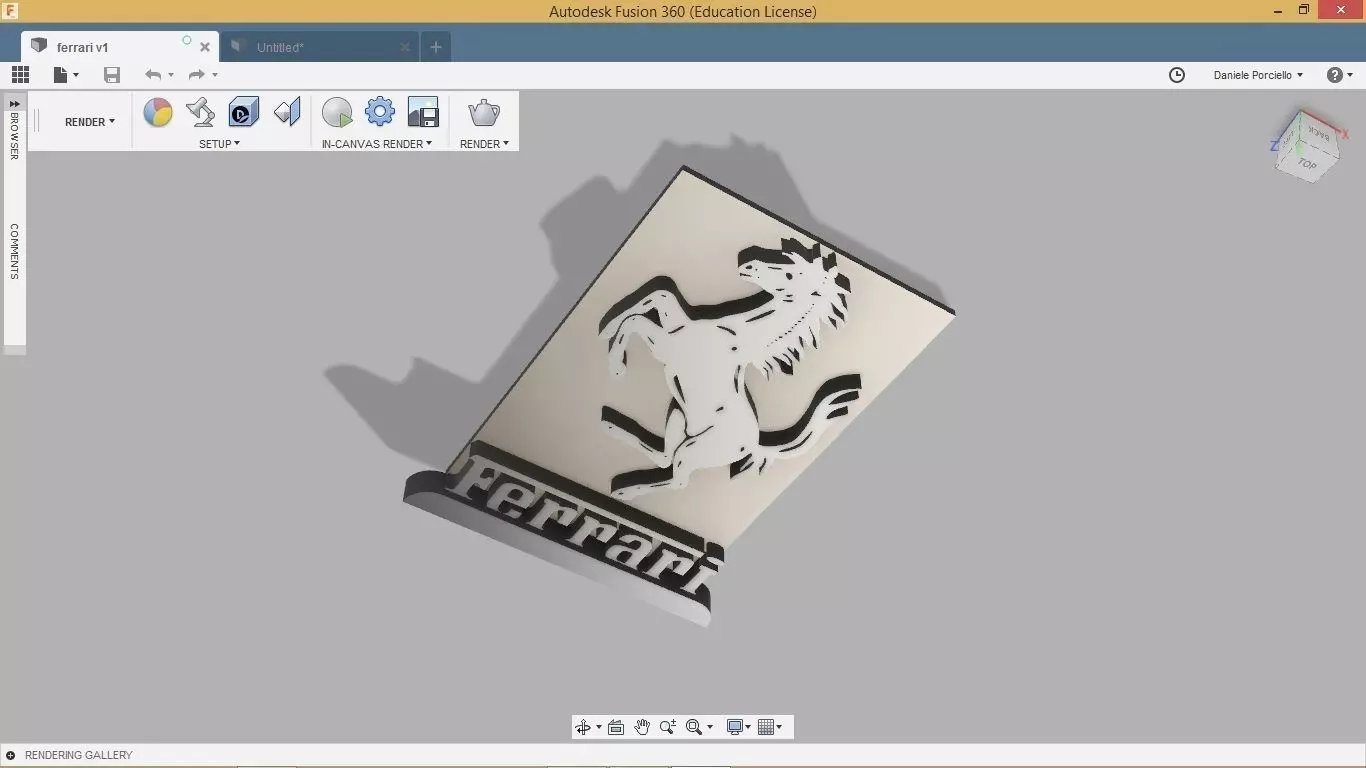Expand the Rendering Gallery panel
Screen dimensions: 1366x768
click(x=11, y=755)
